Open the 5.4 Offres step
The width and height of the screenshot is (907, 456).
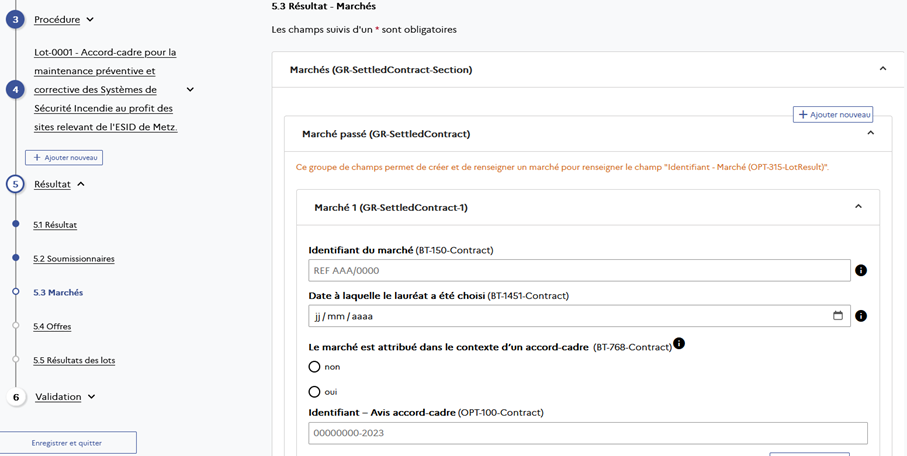point(52,326)
